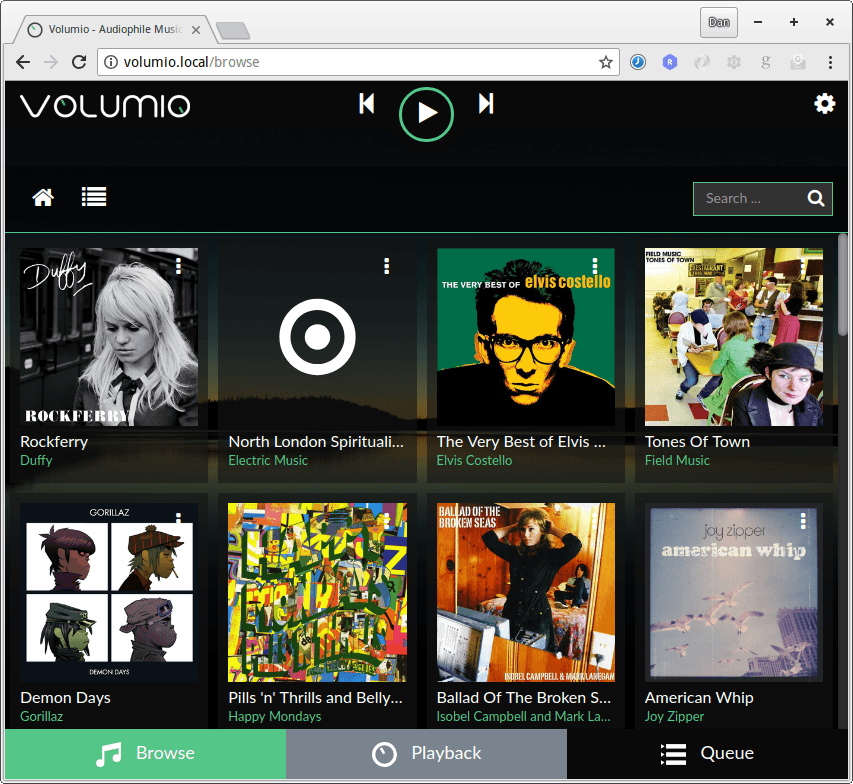Viewport: 853px width, 784px height.
Task: Switch to the Playback tab
Action: coord(426,754)
